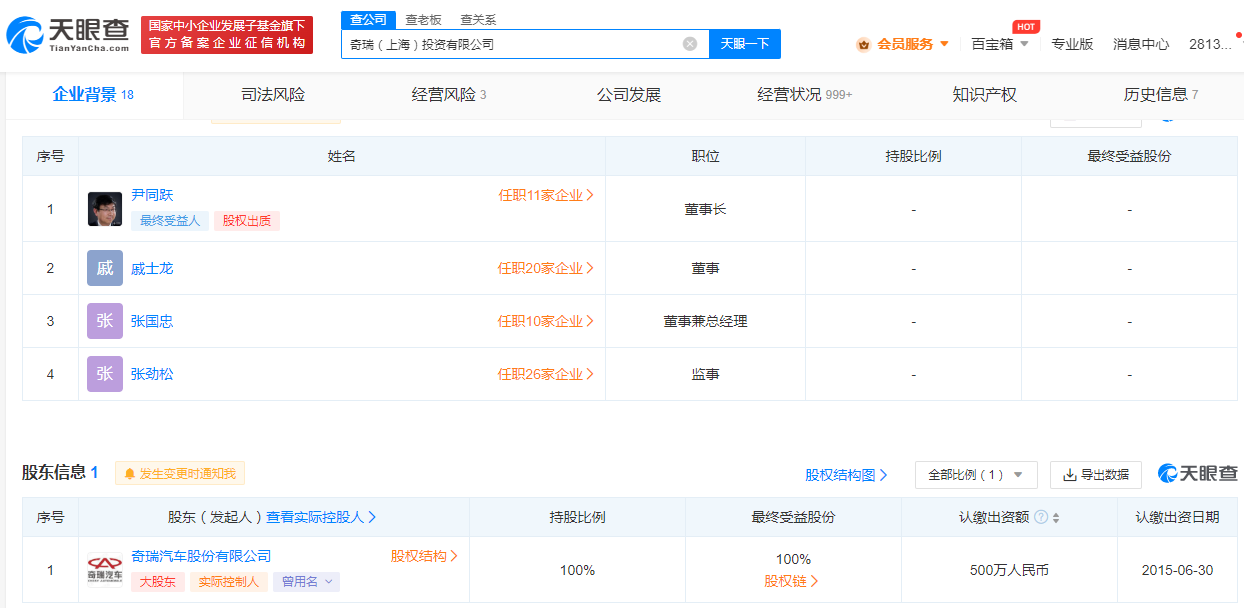Image resolution: width=1244 pixels, height=608 pixels.
Task: Open the 股权链 link
Action: click(x=792, y=581)
